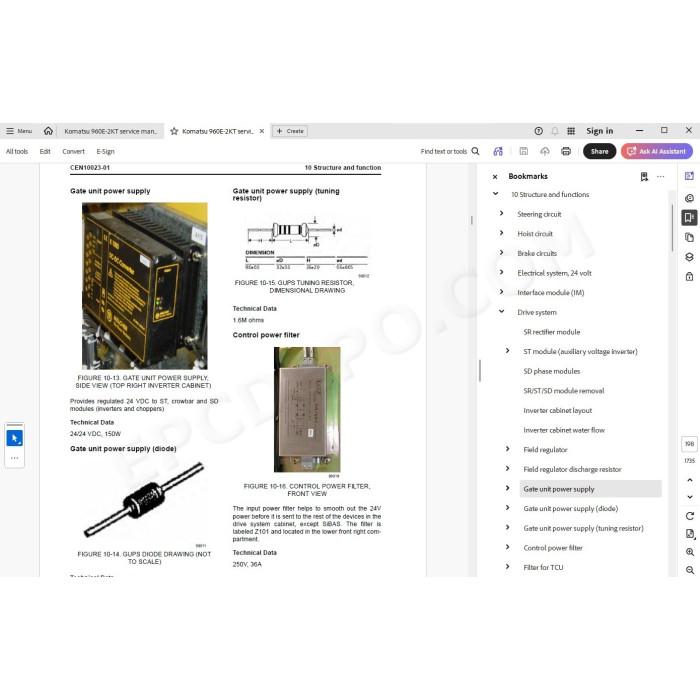This screenshot has height=700, width=700.
Task: Expand Electrical system, 24 volt bookmark
Action: point(501,272)
